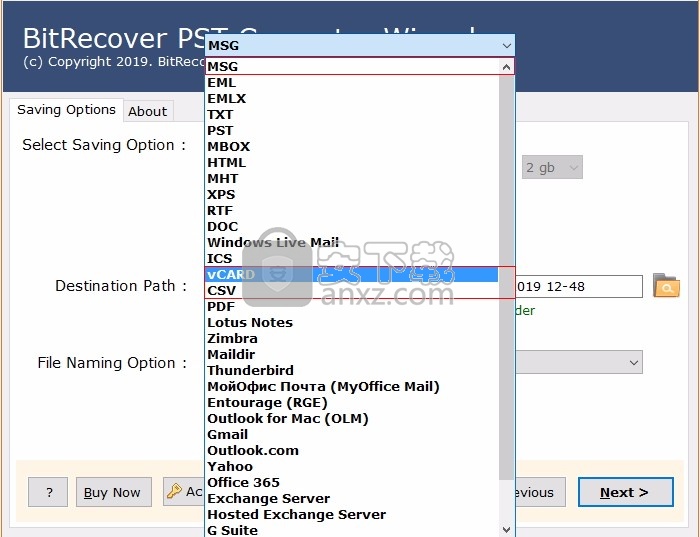
Task: Select Outlook for Mac (OLM) option
Action: point(352,419)
